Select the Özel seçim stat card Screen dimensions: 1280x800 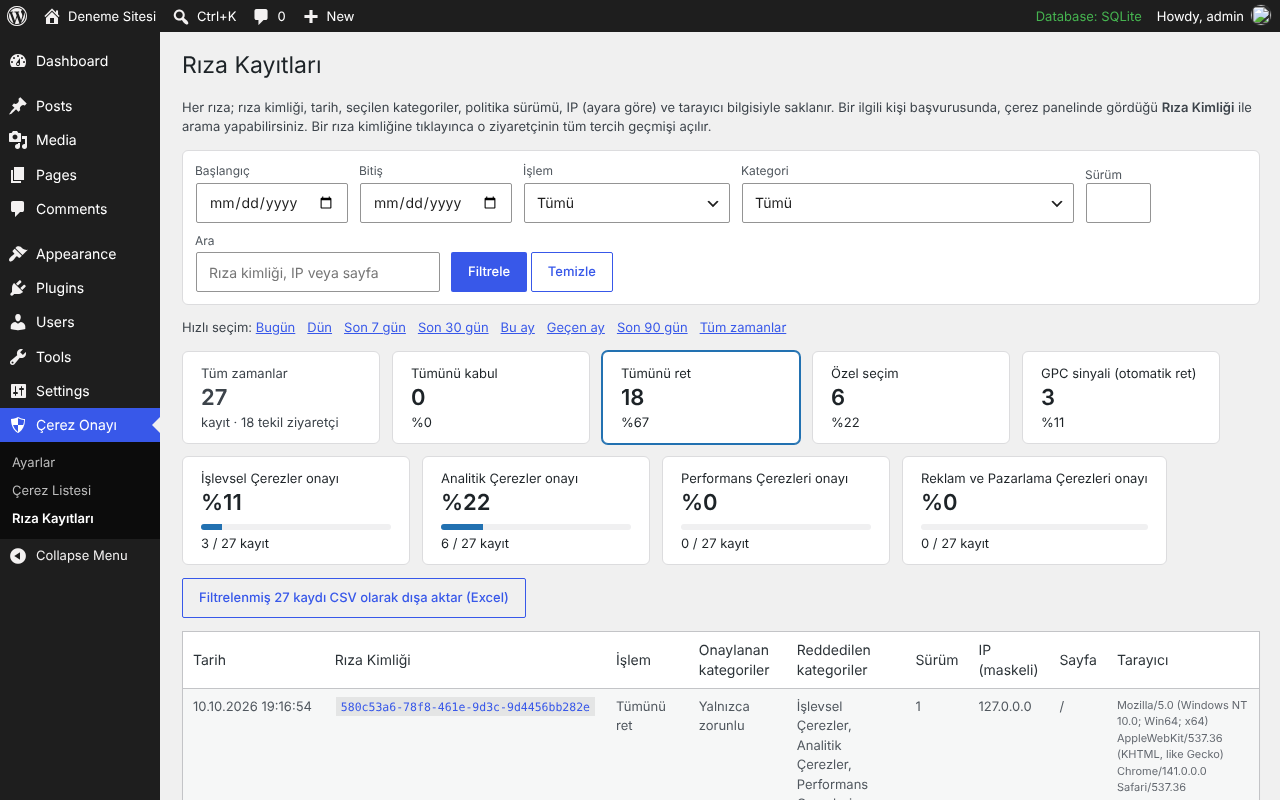911,397
